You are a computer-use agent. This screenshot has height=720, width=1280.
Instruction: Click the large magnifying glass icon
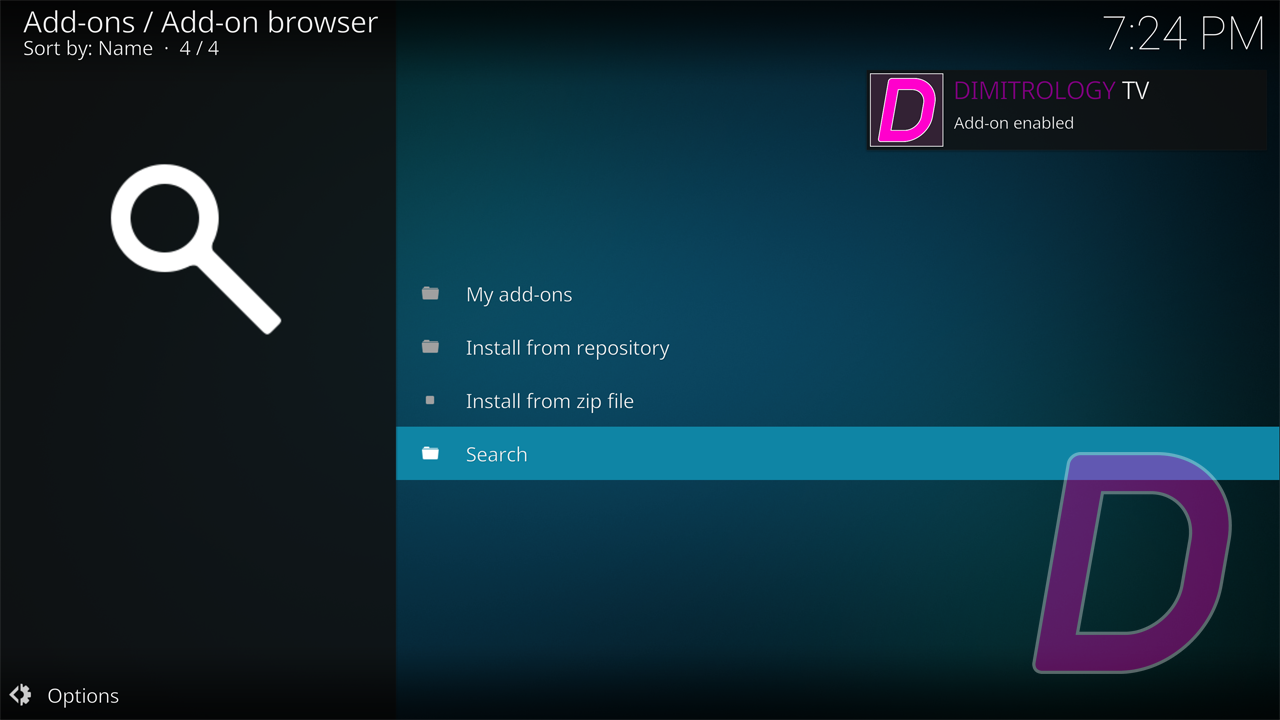(195, 249)
